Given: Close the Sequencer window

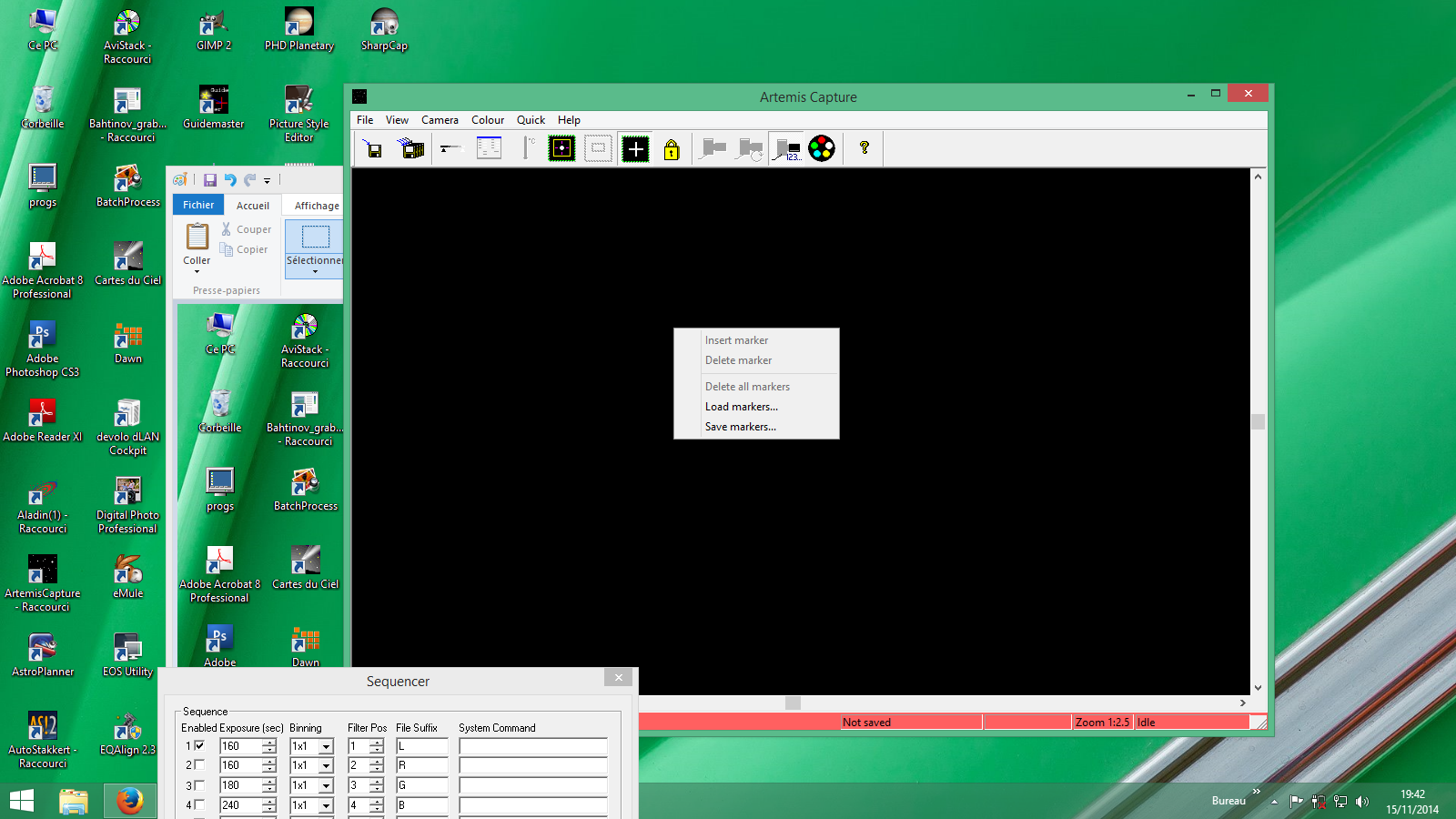Looking at the screenshot, I should coord(618,677).
